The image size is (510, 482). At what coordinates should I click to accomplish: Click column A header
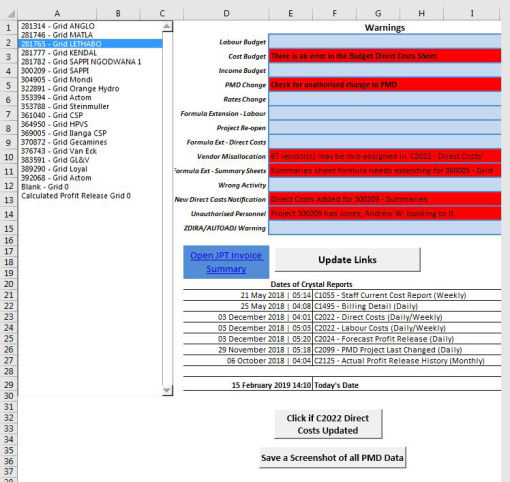57,14
